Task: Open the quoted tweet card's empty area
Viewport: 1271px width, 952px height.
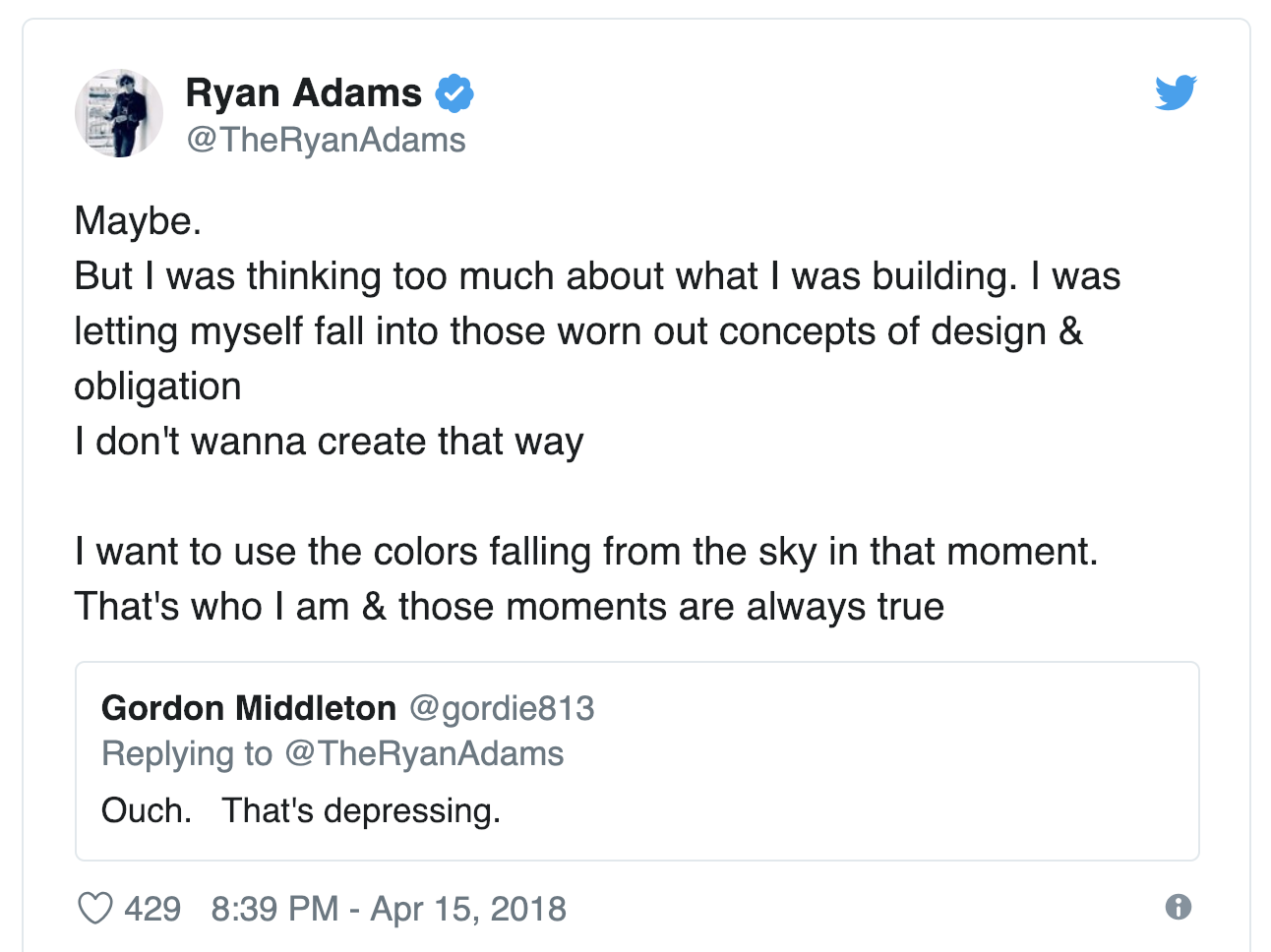Action: [x=885, y=777]
